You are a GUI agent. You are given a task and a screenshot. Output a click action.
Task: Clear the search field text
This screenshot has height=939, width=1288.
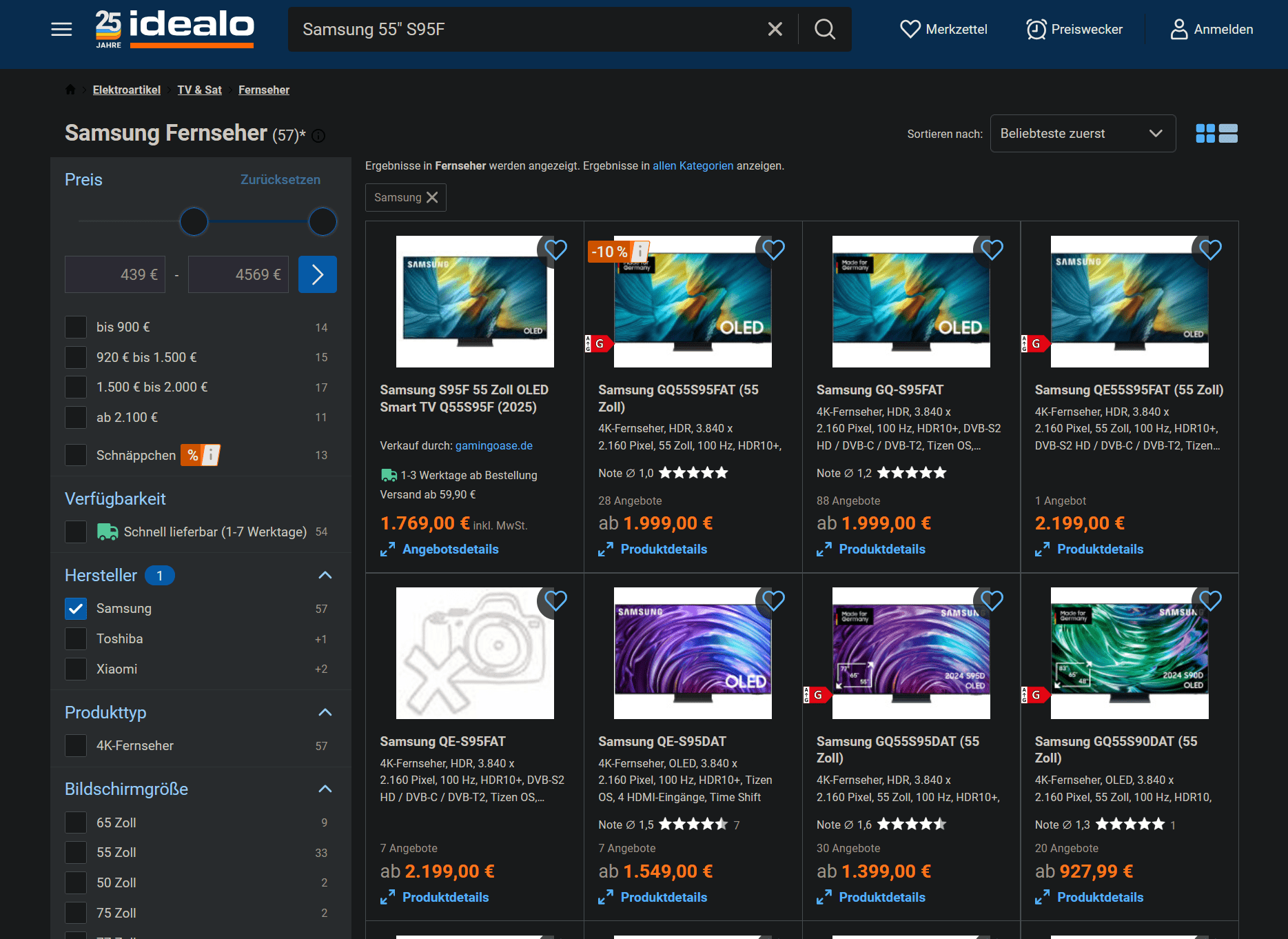[775, 29]
